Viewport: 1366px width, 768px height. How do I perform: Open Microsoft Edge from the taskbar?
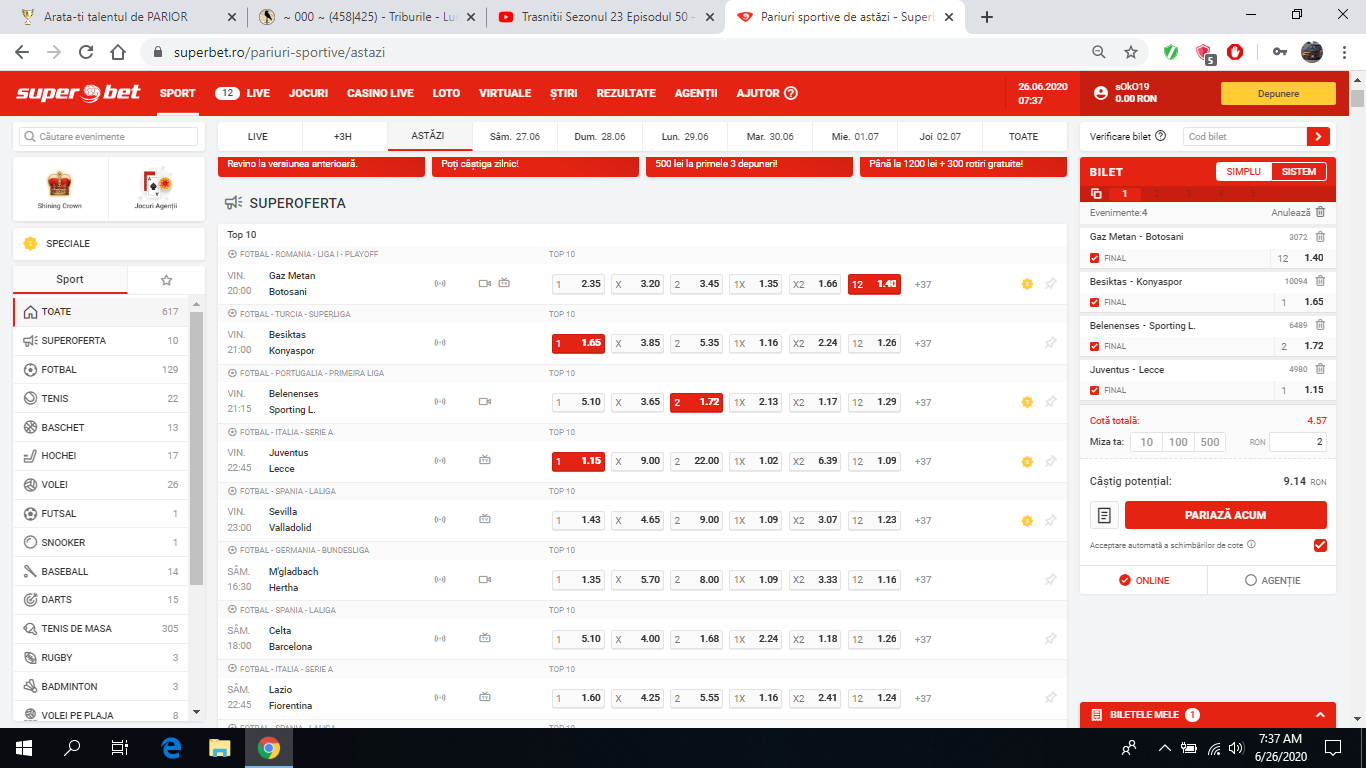pos(171,748)
